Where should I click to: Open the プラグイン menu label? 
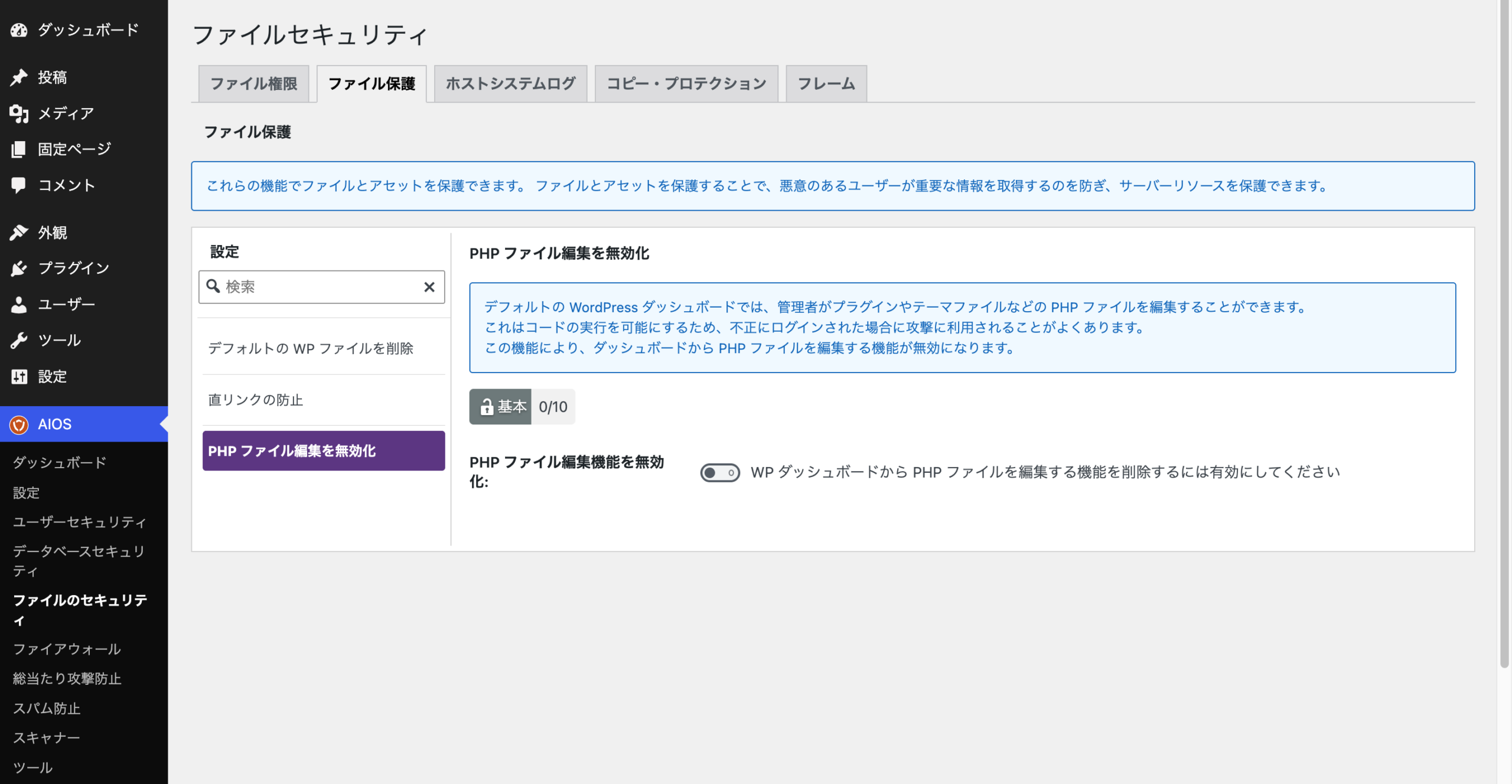(74, 269)
